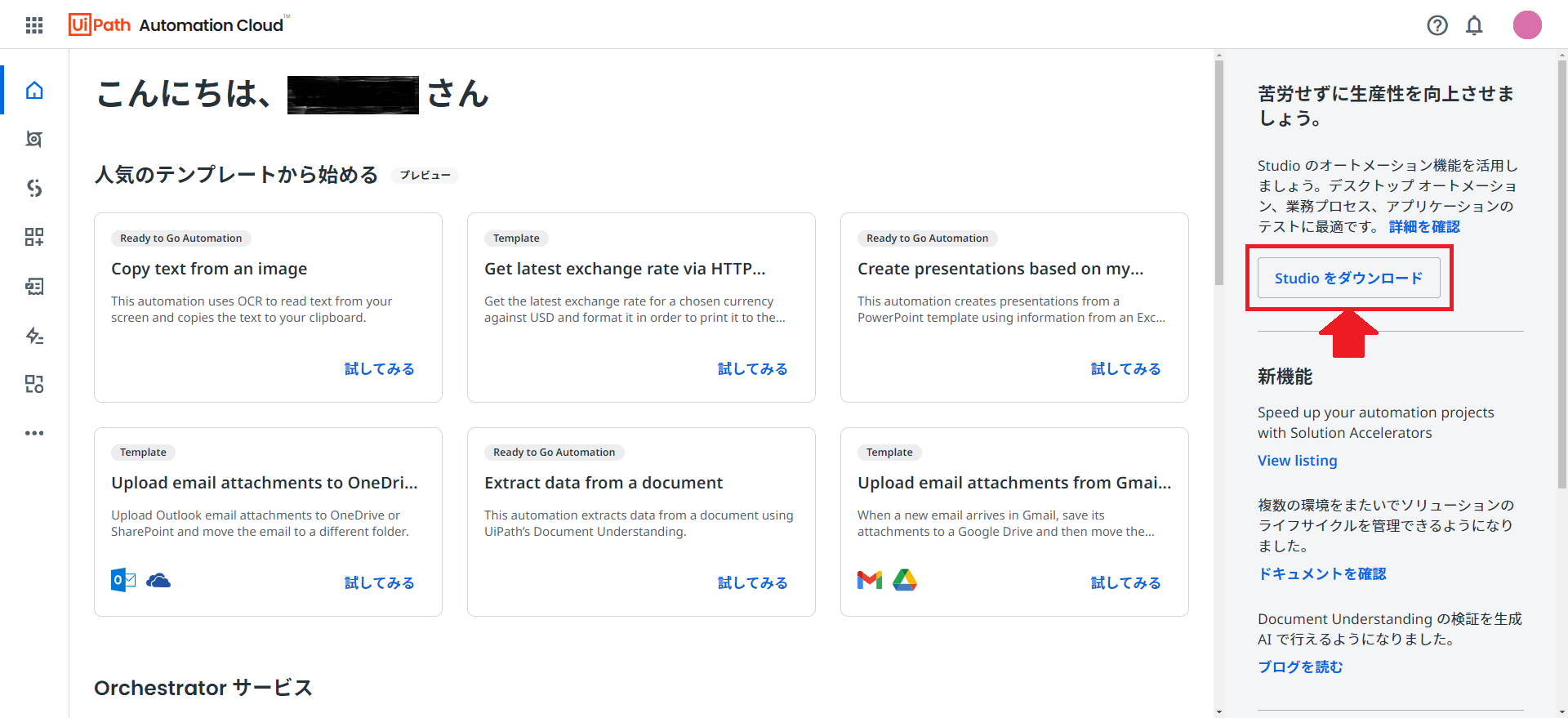Image resolution: width=1568 pixels, height=718 pixels.
Task: Open the notifications bell
Action: tap(1474, 25)
